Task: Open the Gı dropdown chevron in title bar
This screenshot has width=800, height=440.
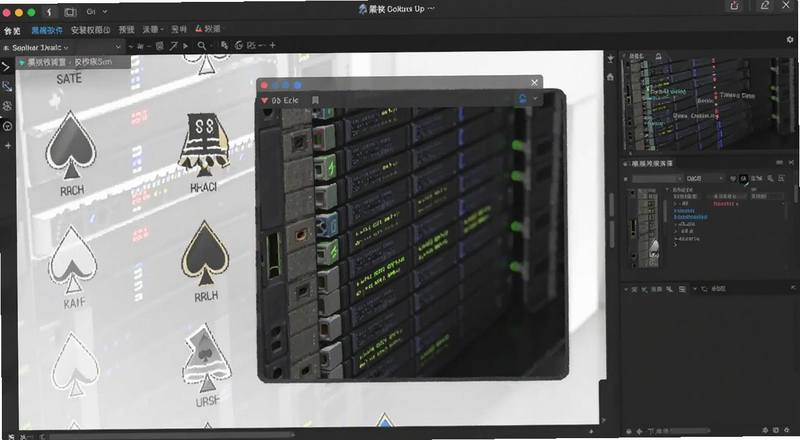Action: (105, 11)
